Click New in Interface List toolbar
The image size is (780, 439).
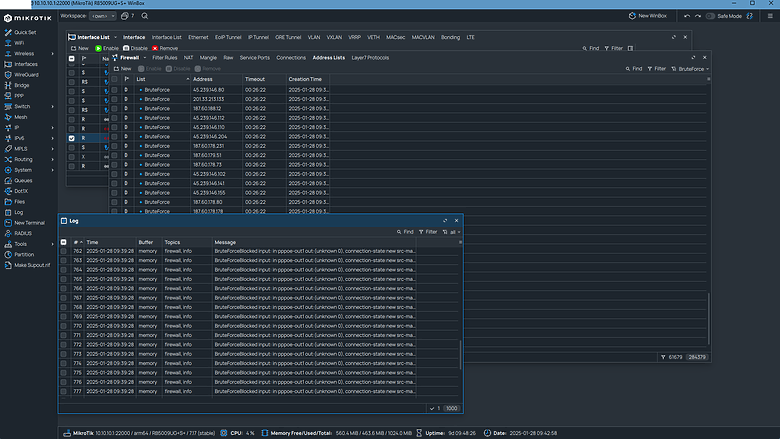click(80, 48)
